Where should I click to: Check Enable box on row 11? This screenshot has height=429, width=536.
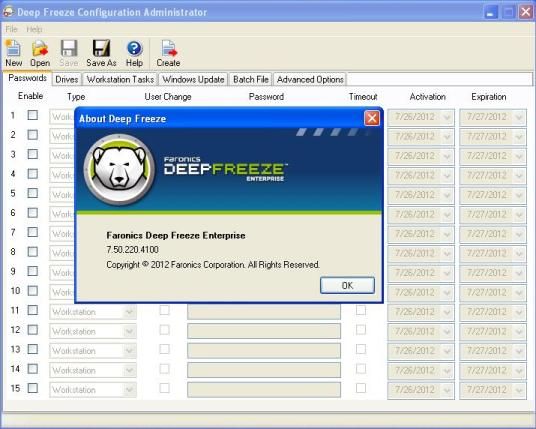pos(33,310)
